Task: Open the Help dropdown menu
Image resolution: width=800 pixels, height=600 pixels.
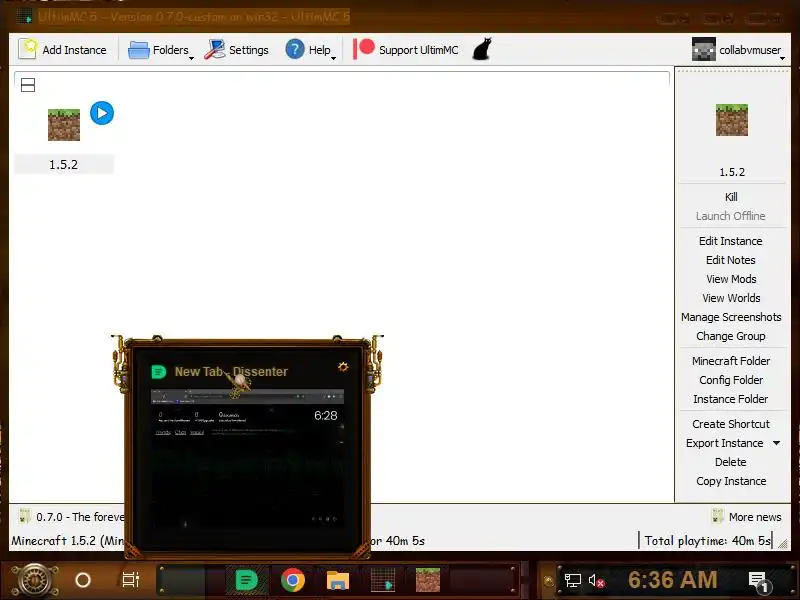Action: 310,50
